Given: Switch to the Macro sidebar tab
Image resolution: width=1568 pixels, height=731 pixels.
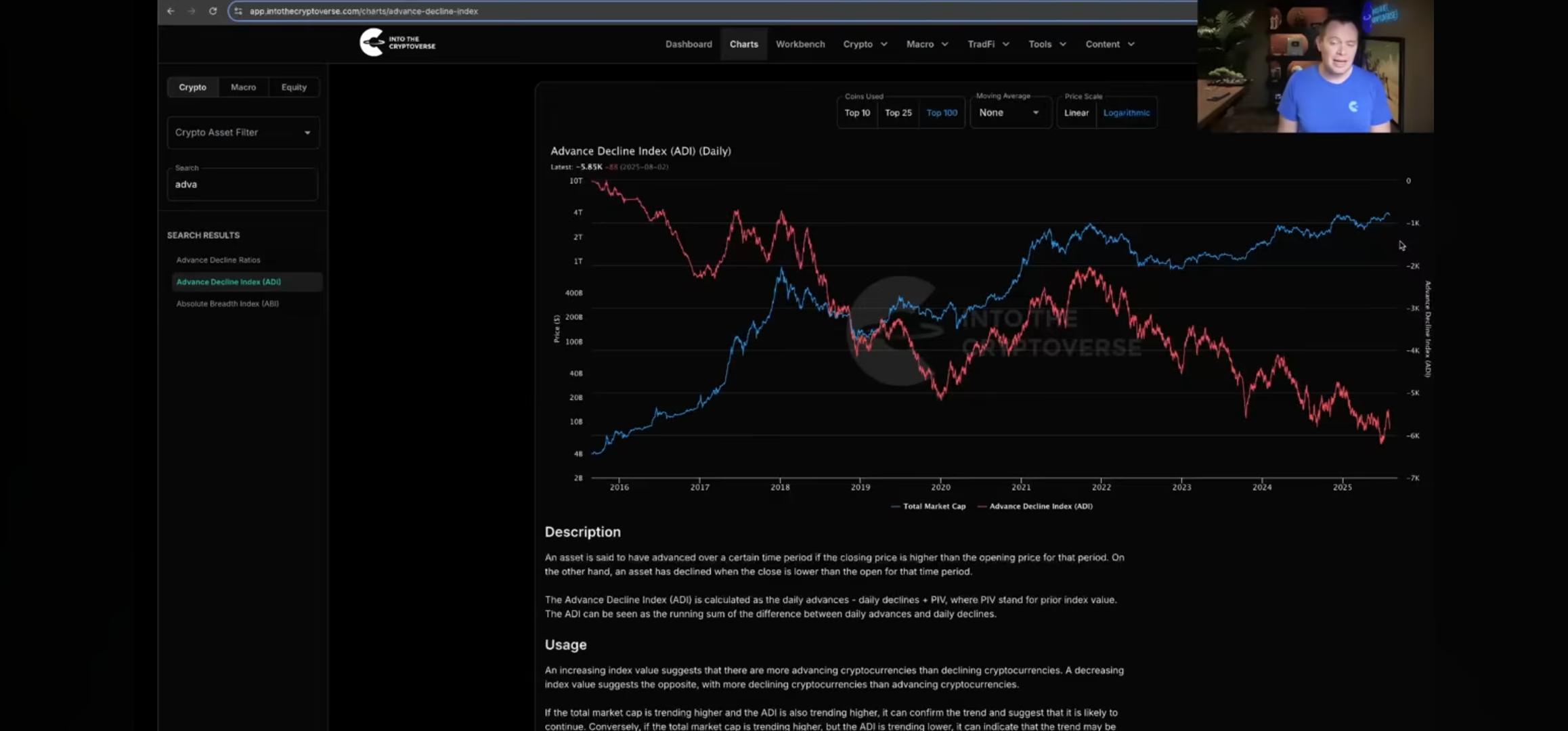Looking at the screenshot, I should [x=243, y=87].
